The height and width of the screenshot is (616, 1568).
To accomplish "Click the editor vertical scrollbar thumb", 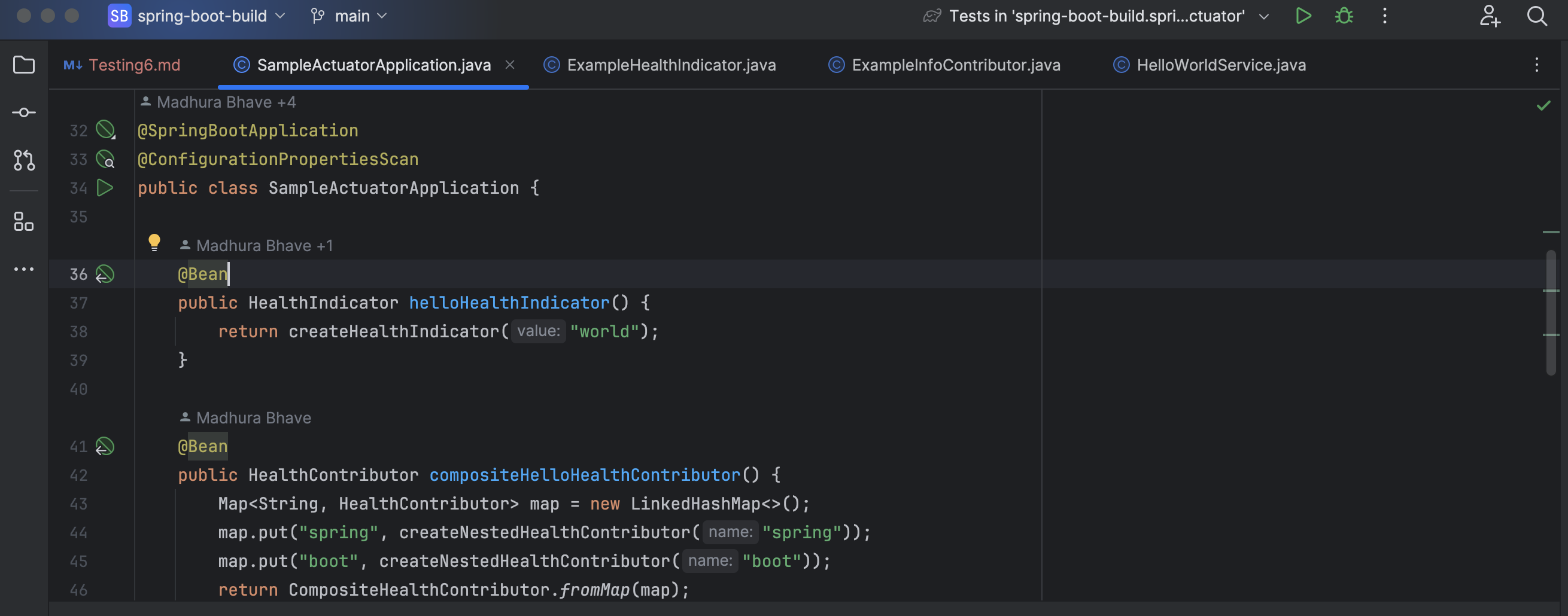I will pos(1551,313).
